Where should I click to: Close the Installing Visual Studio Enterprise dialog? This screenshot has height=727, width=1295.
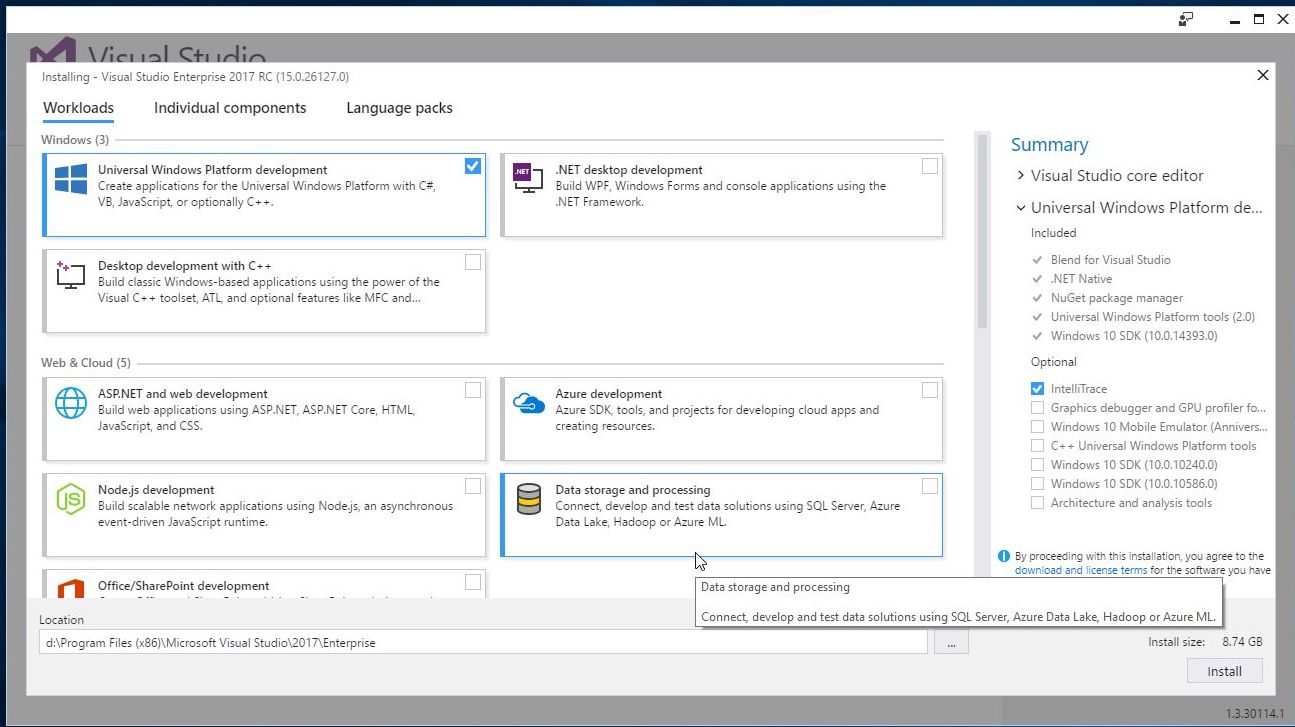[x=1263, y=75]
